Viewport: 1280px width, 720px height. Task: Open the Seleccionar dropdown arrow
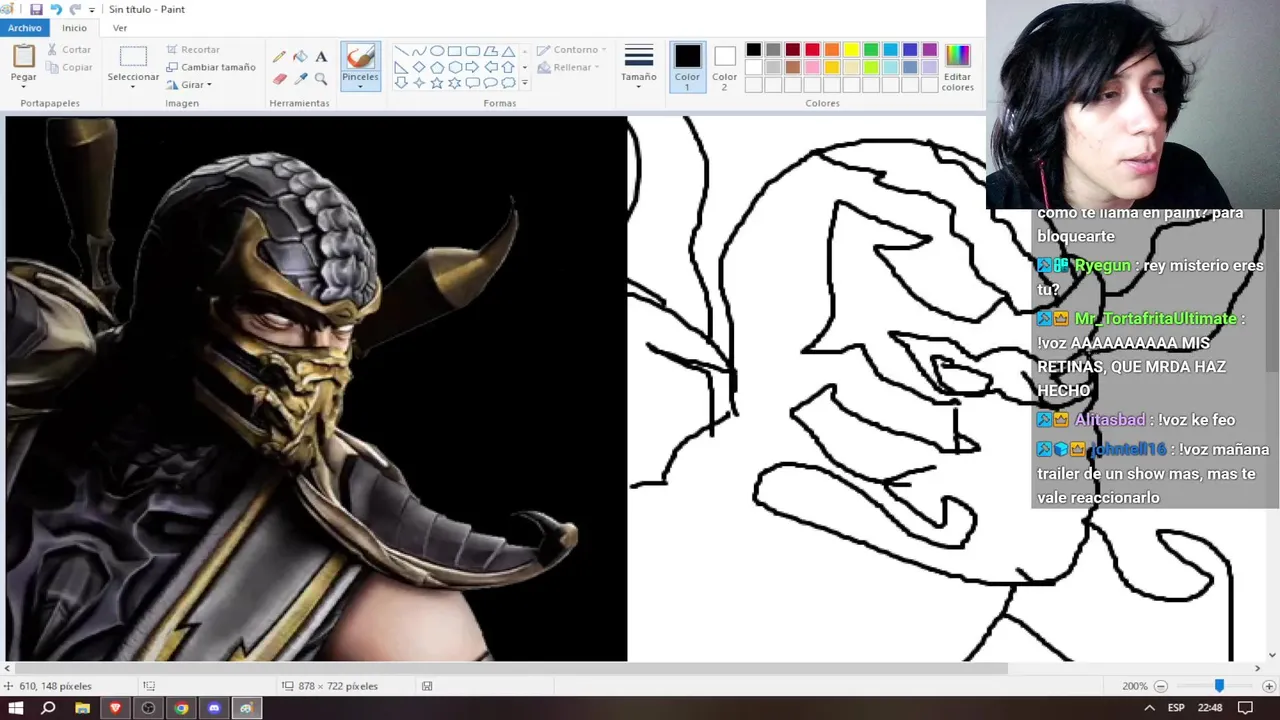click(x=133, y=87)
